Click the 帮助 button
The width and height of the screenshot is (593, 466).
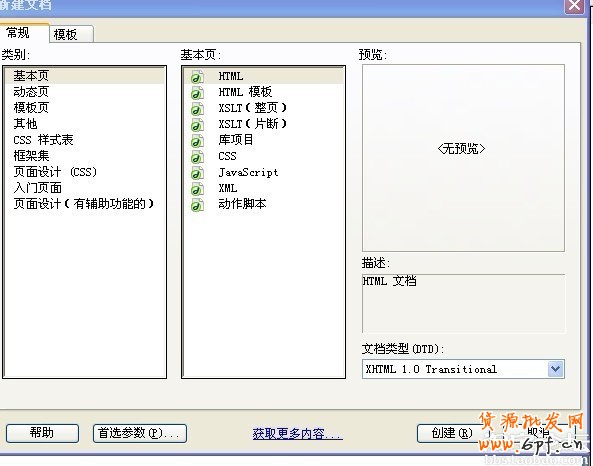(x=42, y=433)
